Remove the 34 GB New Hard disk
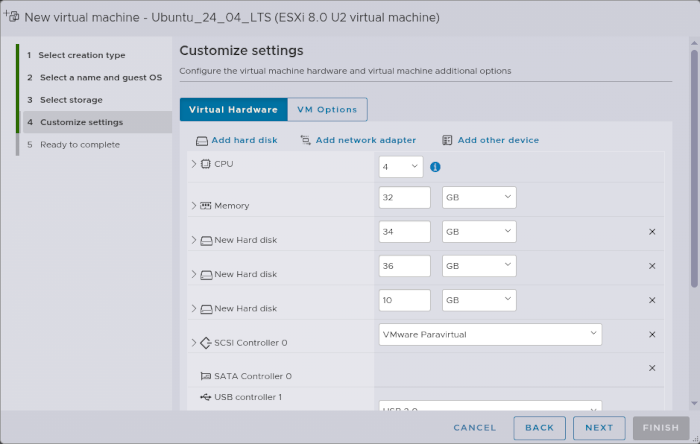Viewport: 700px width, 444px height. [652, 232]
